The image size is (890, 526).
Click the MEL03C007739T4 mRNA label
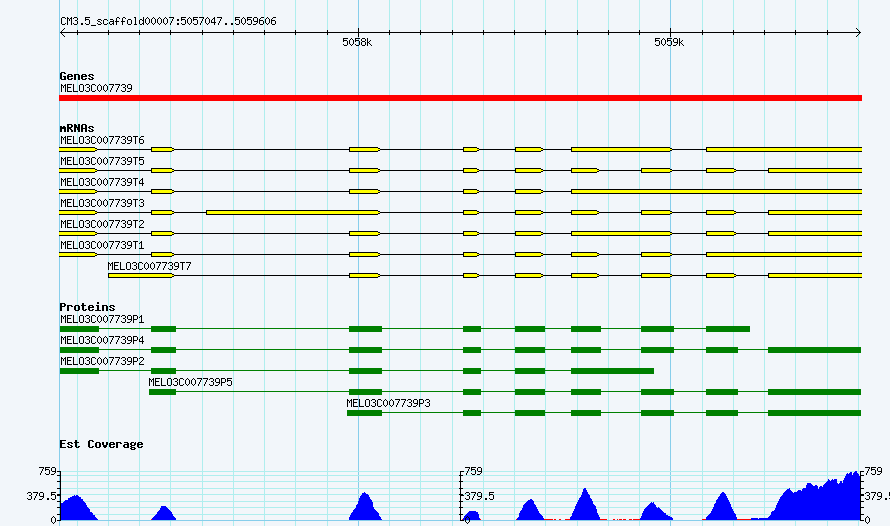pyautogui.click(x=102, y=182)
